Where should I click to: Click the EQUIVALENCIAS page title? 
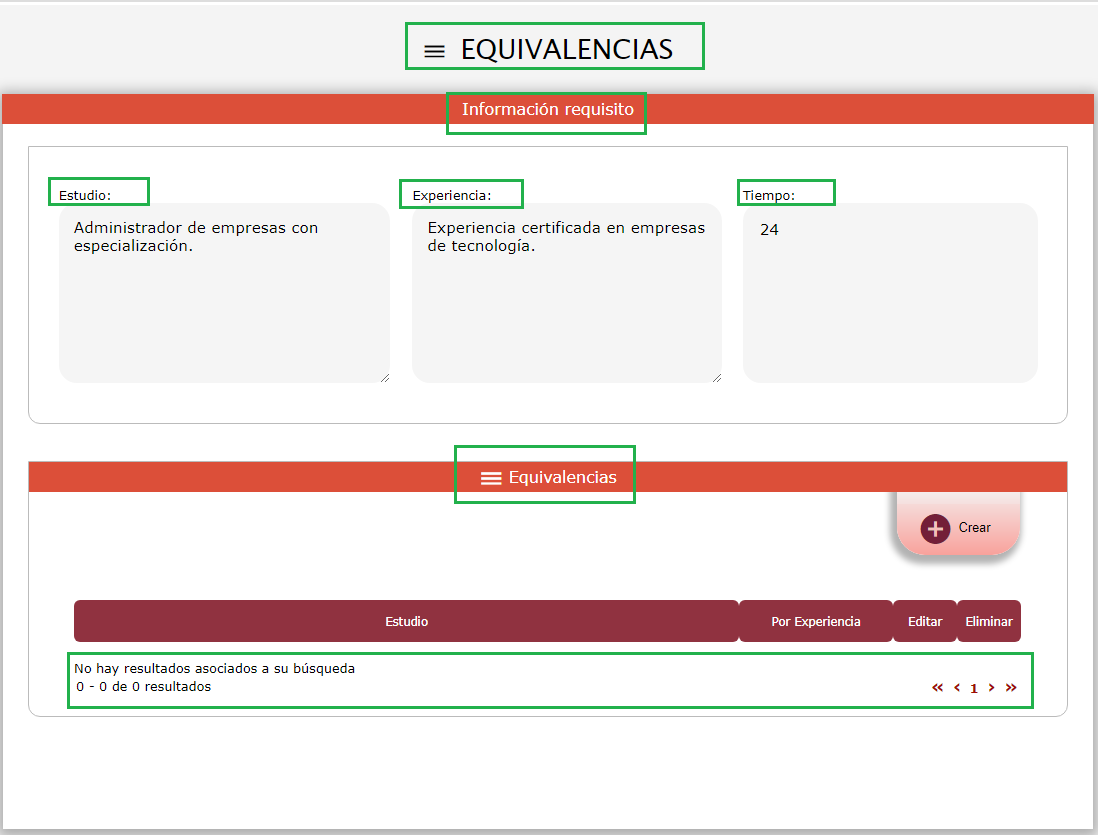click(x=567, y=49)
